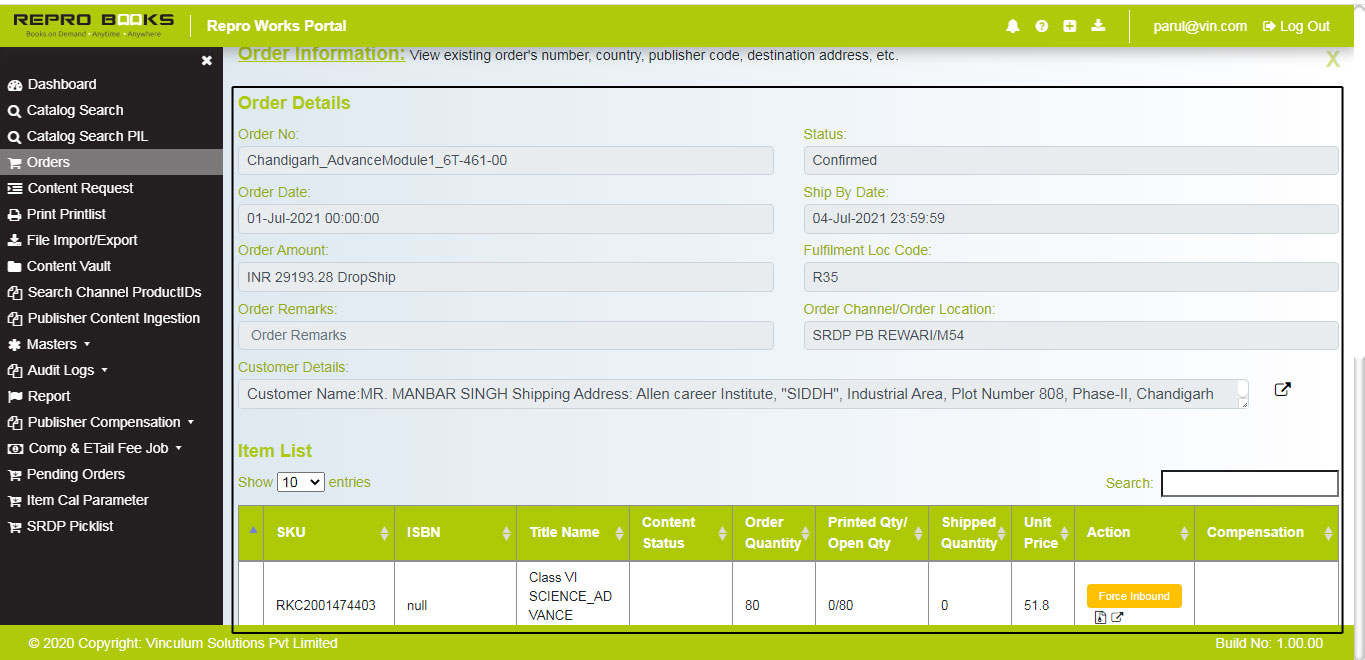Open customer details external link icon
Image resolution: width=1365 pixels, height=660 pixels.
[1282, 390]
